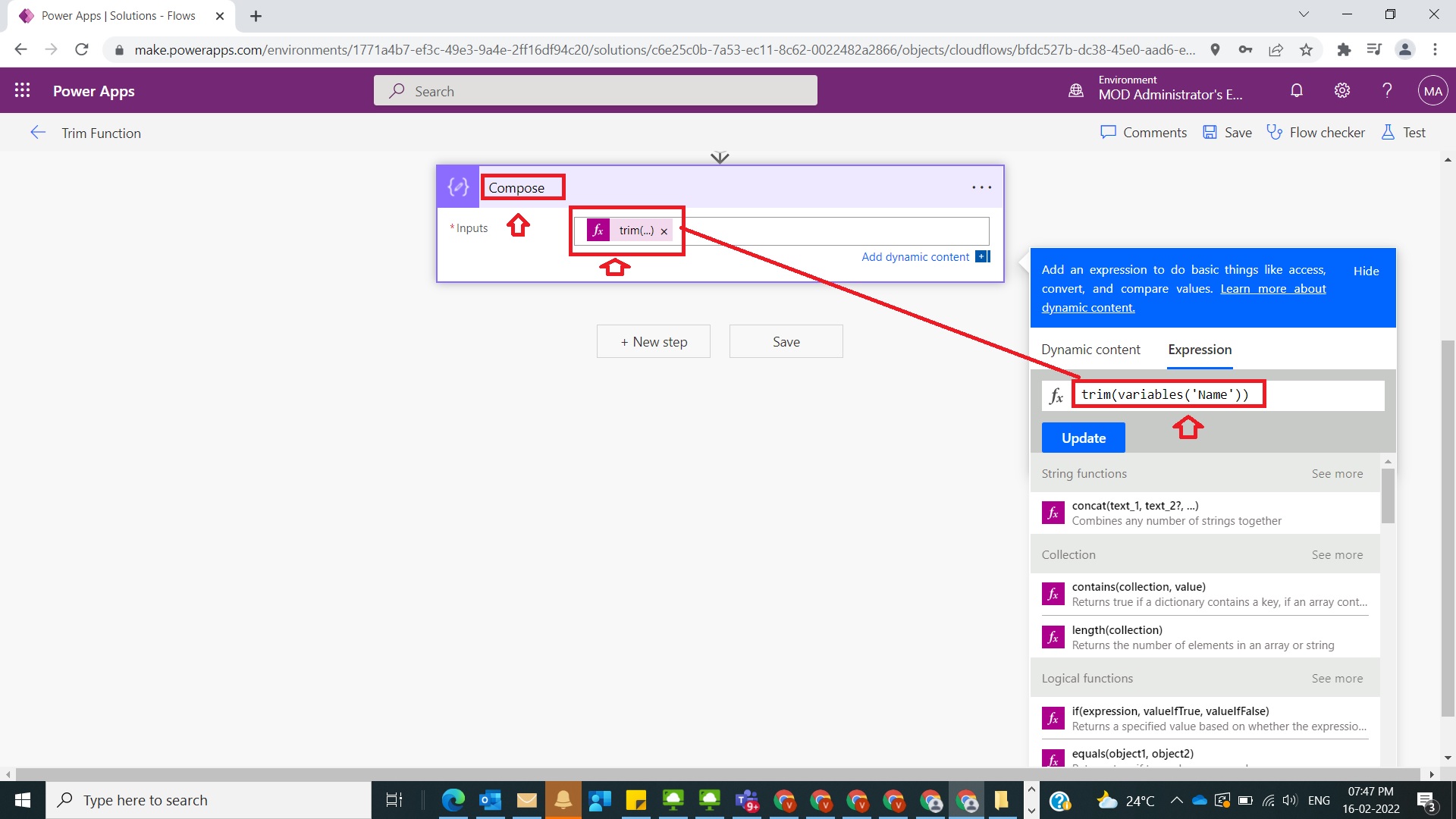Expand See more for String functions
This screenshot has height=819, width=1456.
coord(1337,474)
